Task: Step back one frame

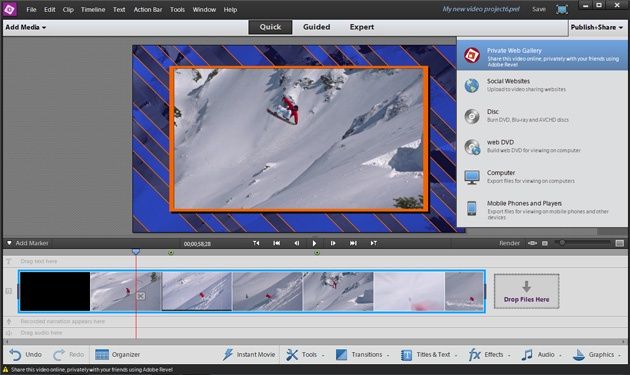Action: pos(297,243)
